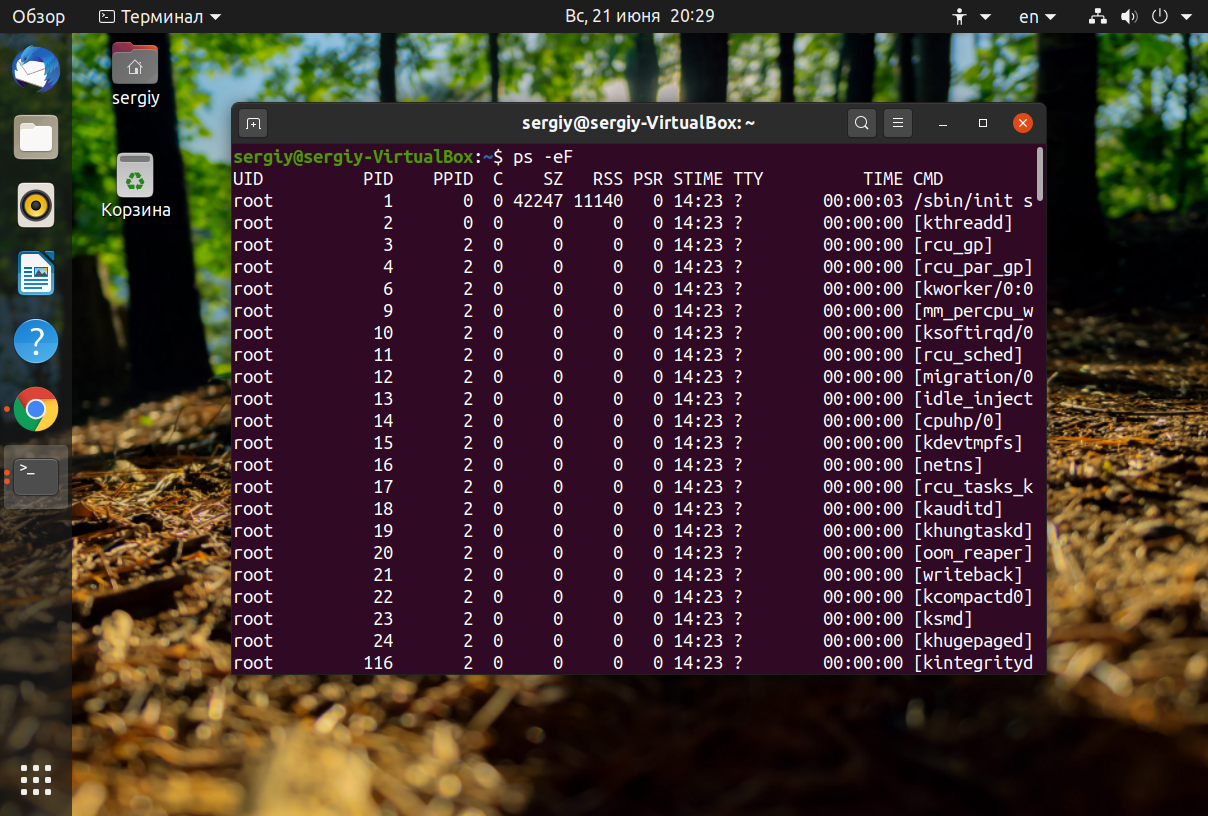
Task: Click the [kauditd] process name
Action: 958,509
